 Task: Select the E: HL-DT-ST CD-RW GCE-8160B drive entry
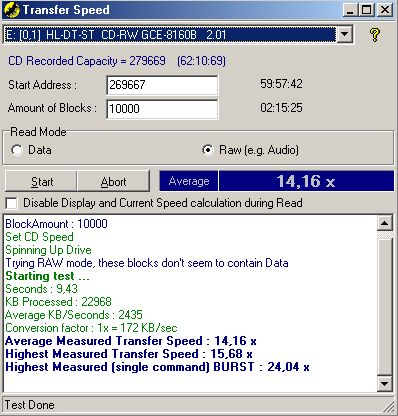(x=170, y=35)
